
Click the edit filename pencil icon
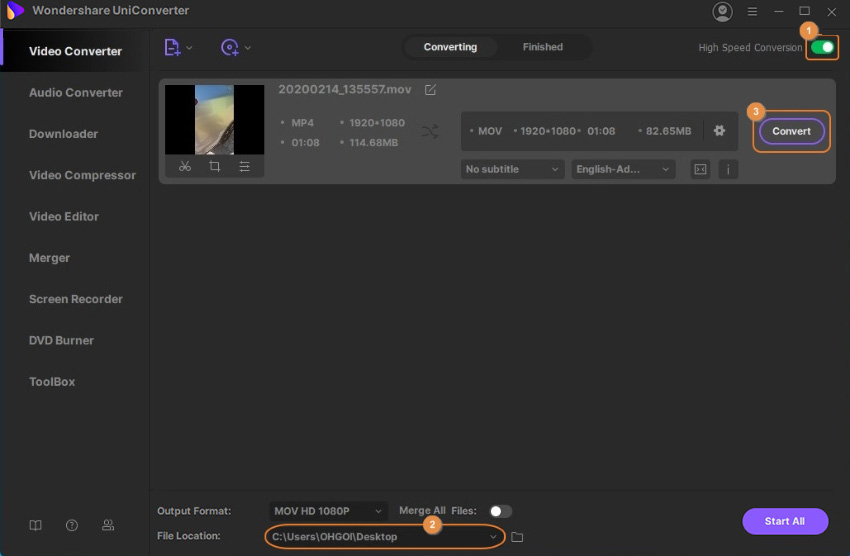[x=430, y=90]
